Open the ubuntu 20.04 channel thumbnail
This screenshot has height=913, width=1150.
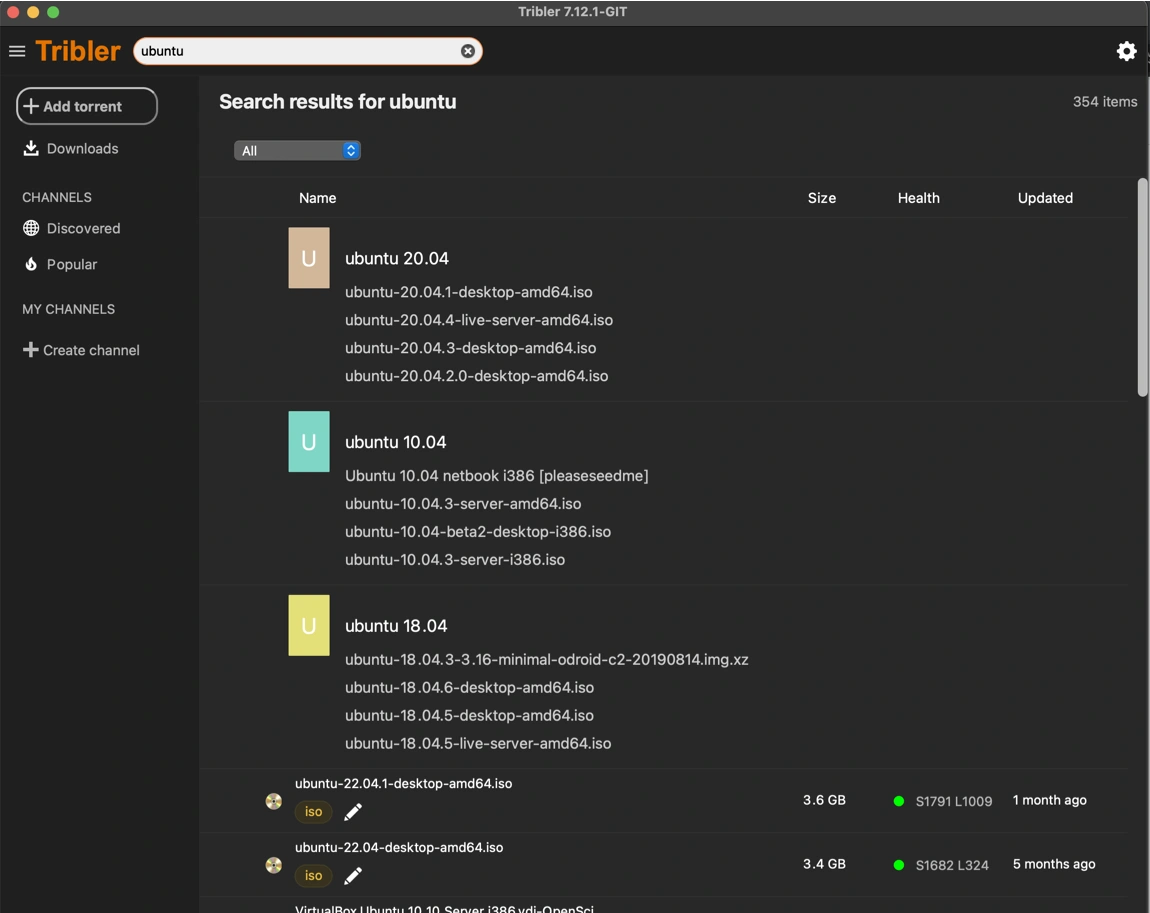point(309,257)
